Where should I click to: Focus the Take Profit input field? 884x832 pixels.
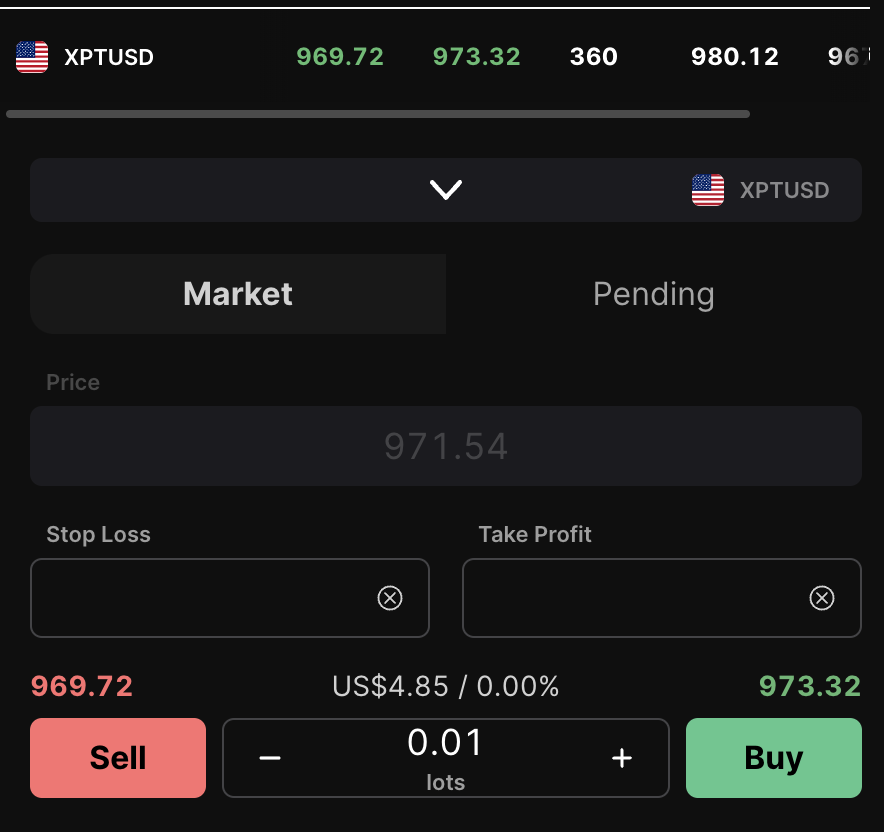tap(661, 598)
